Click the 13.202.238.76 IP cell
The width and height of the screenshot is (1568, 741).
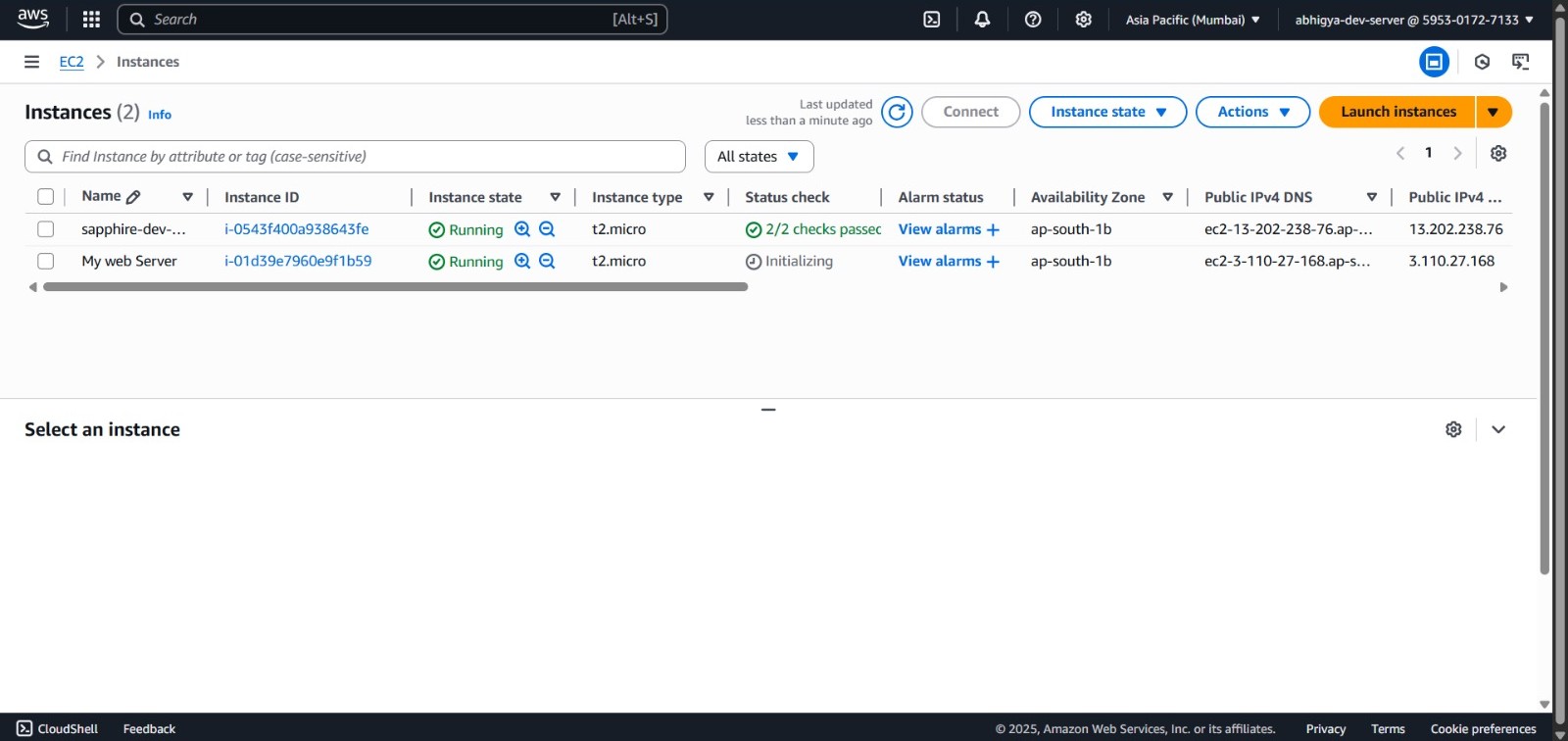tap(1455, 229)
